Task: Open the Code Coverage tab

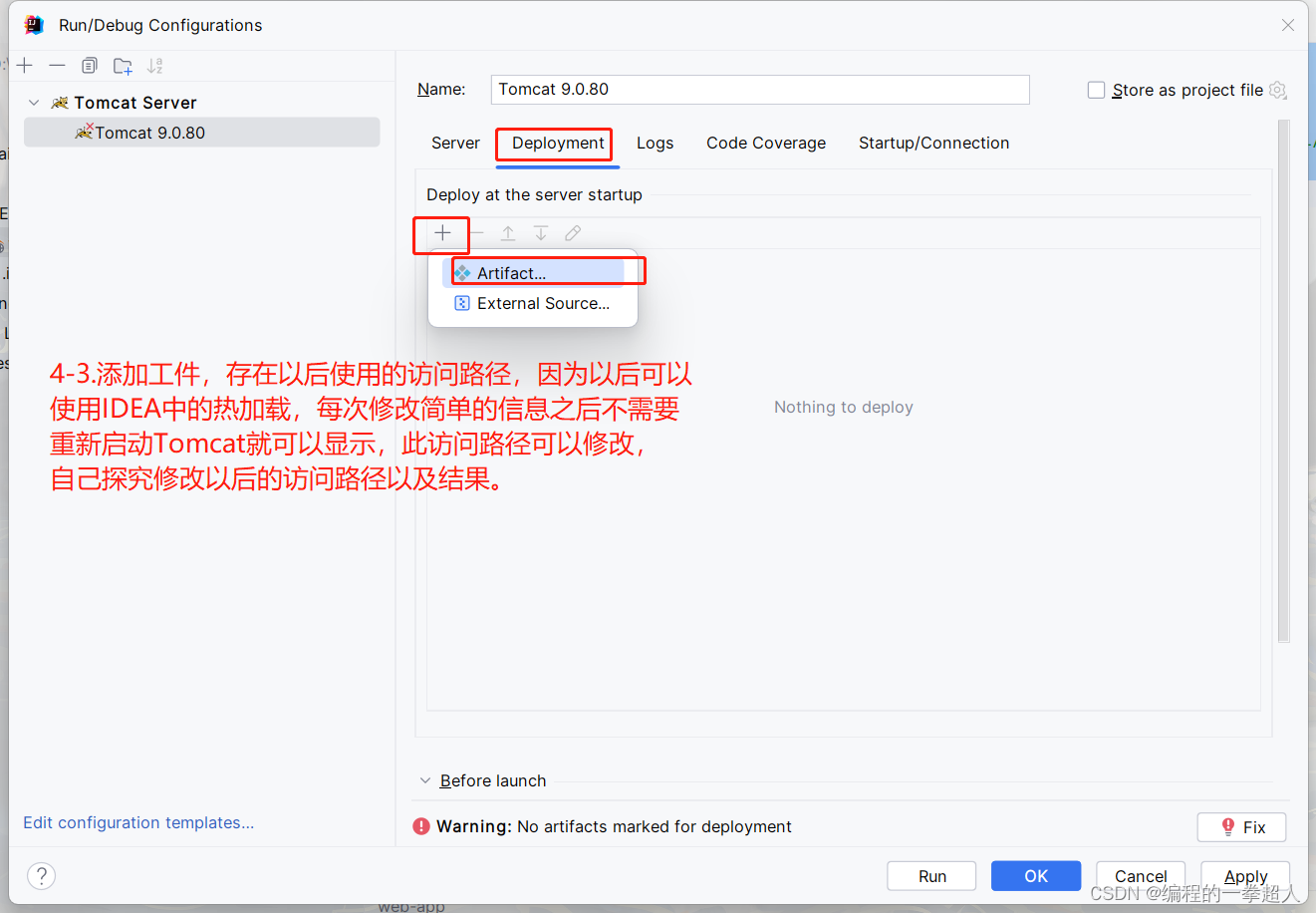Action: click(766, 143)
